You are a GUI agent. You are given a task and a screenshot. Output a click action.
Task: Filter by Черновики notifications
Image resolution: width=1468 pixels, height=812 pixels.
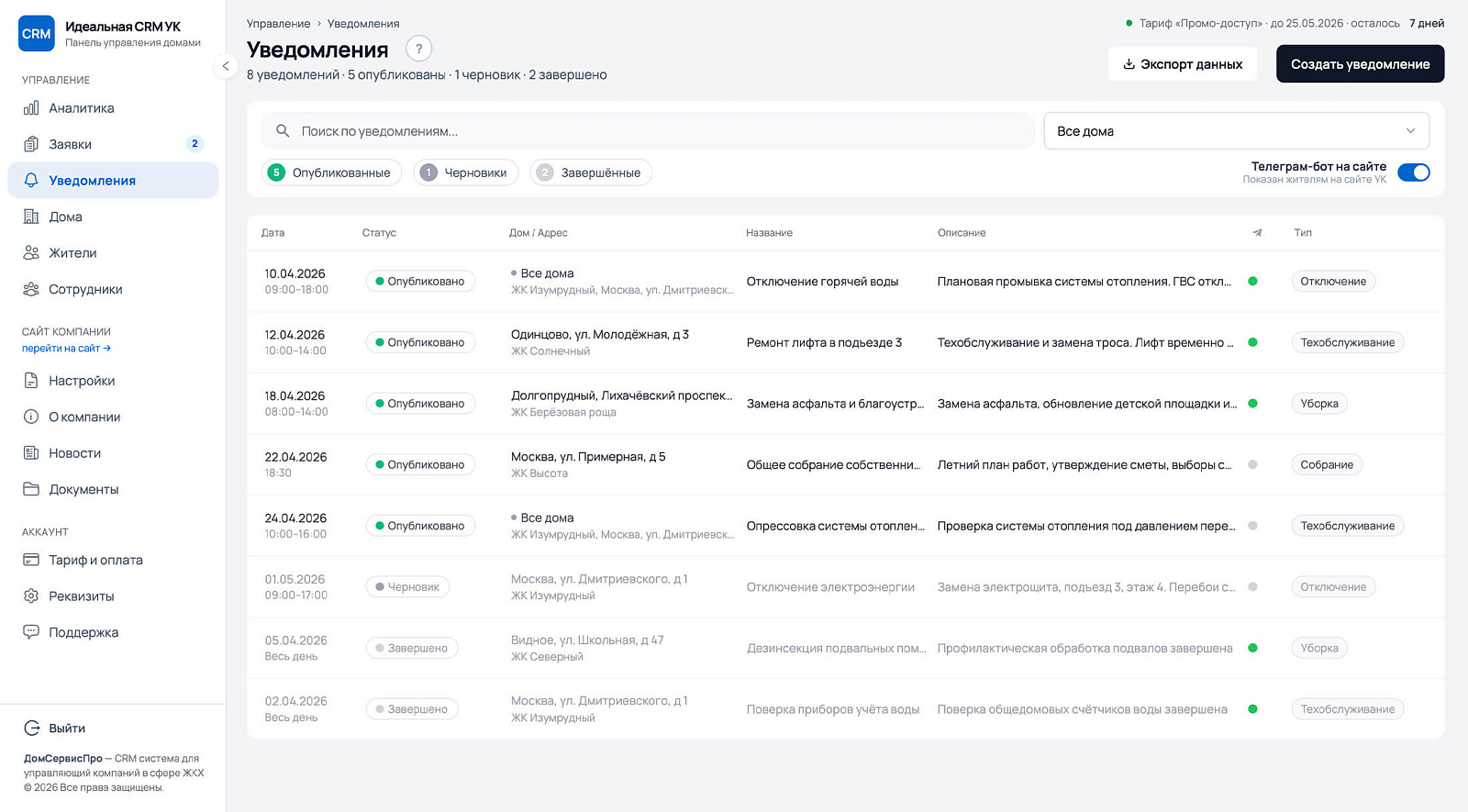[466, 172]
